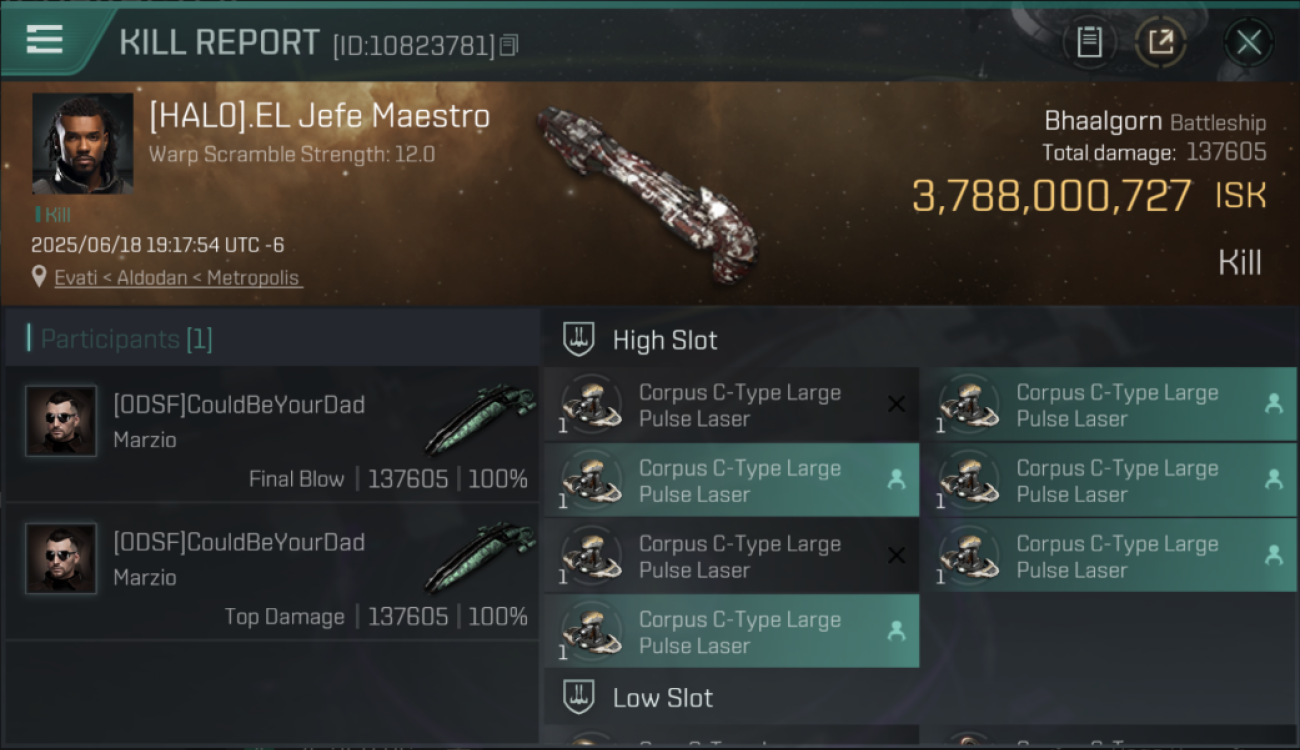Open the clipboard notes icon
Viewport: 1300px width, 750px height.
coord(1089,42)
